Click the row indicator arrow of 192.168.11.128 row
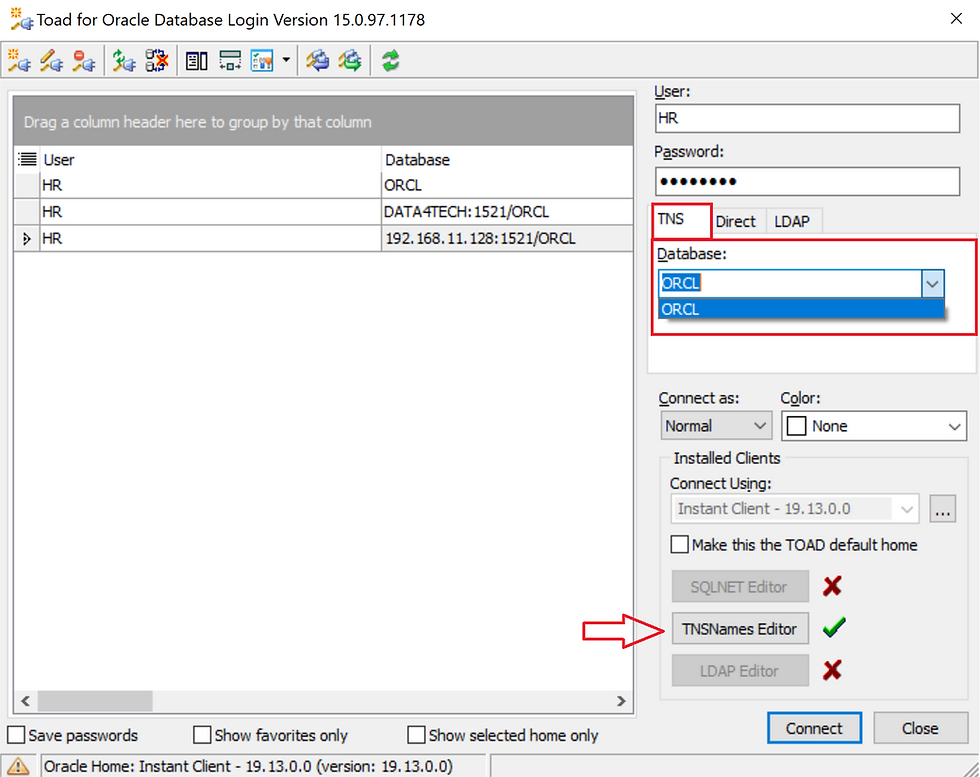The image size is (980, 777). [26, 239]
